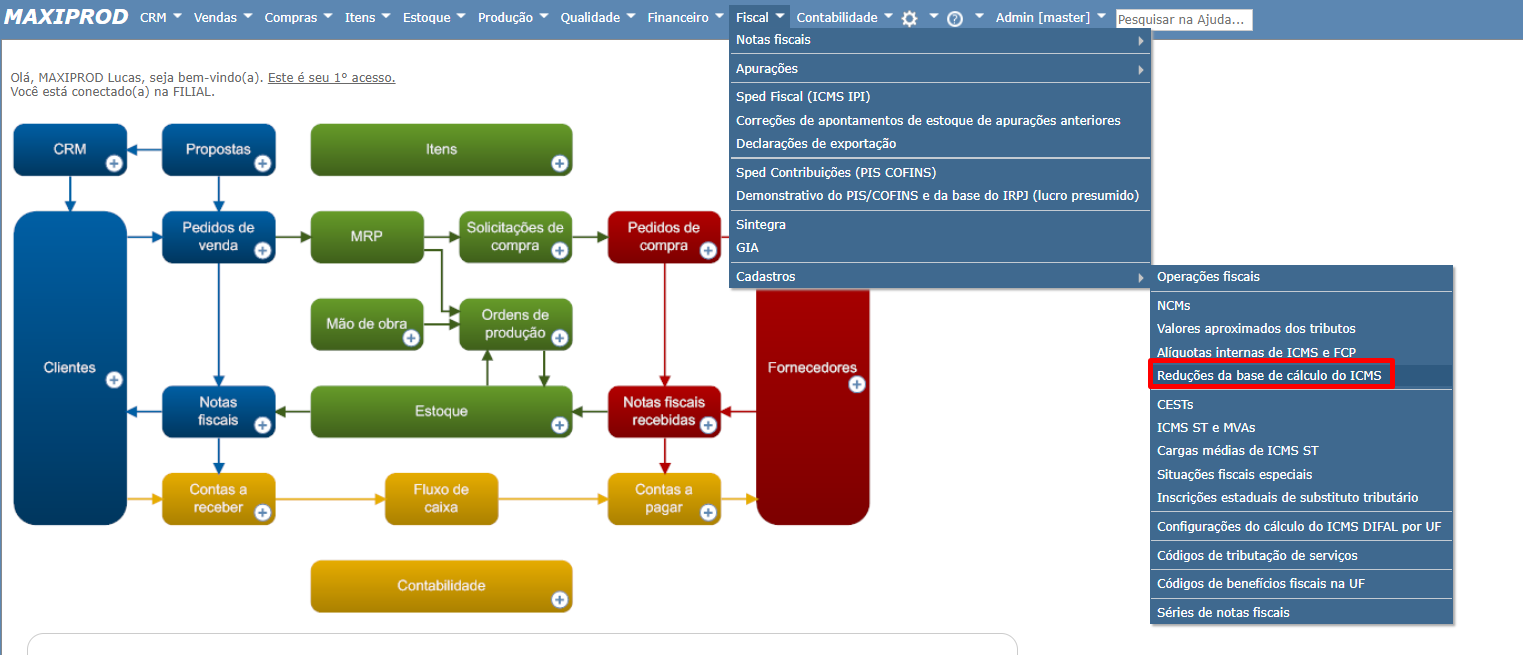
Task: Select Correções de apontamentos de estoque entry
Action: [x=940, y=120]
